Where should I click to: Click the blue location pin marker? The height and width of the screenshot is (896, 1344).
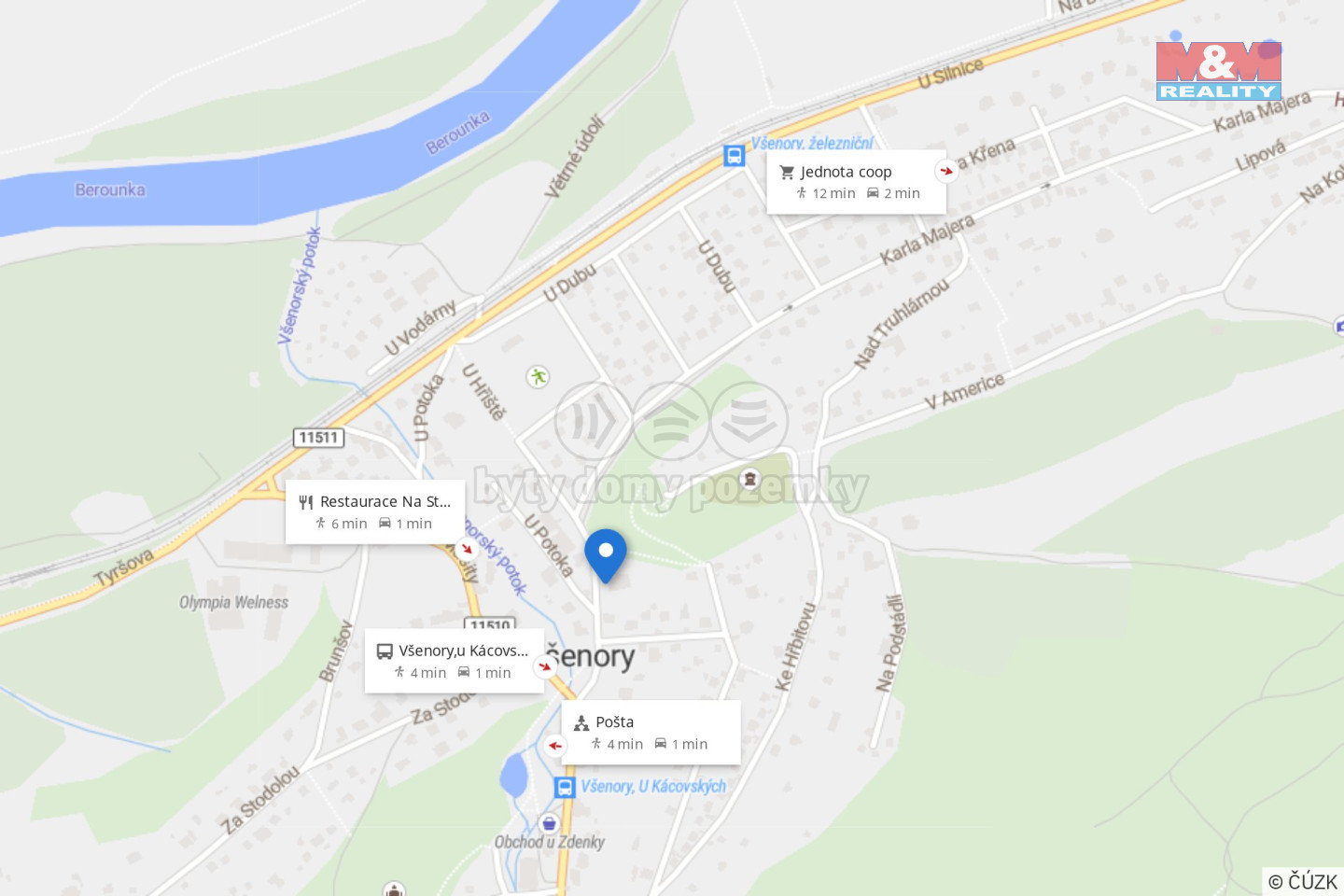click(x=606, y=555)
